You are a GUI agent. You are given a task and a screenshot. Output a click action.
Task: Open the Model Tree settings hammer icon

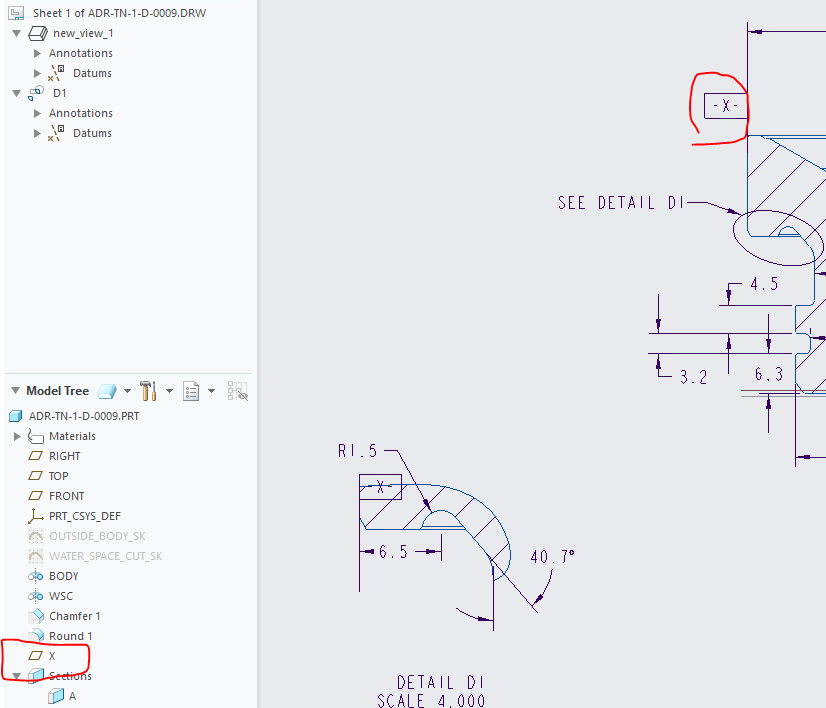point(148,391)
